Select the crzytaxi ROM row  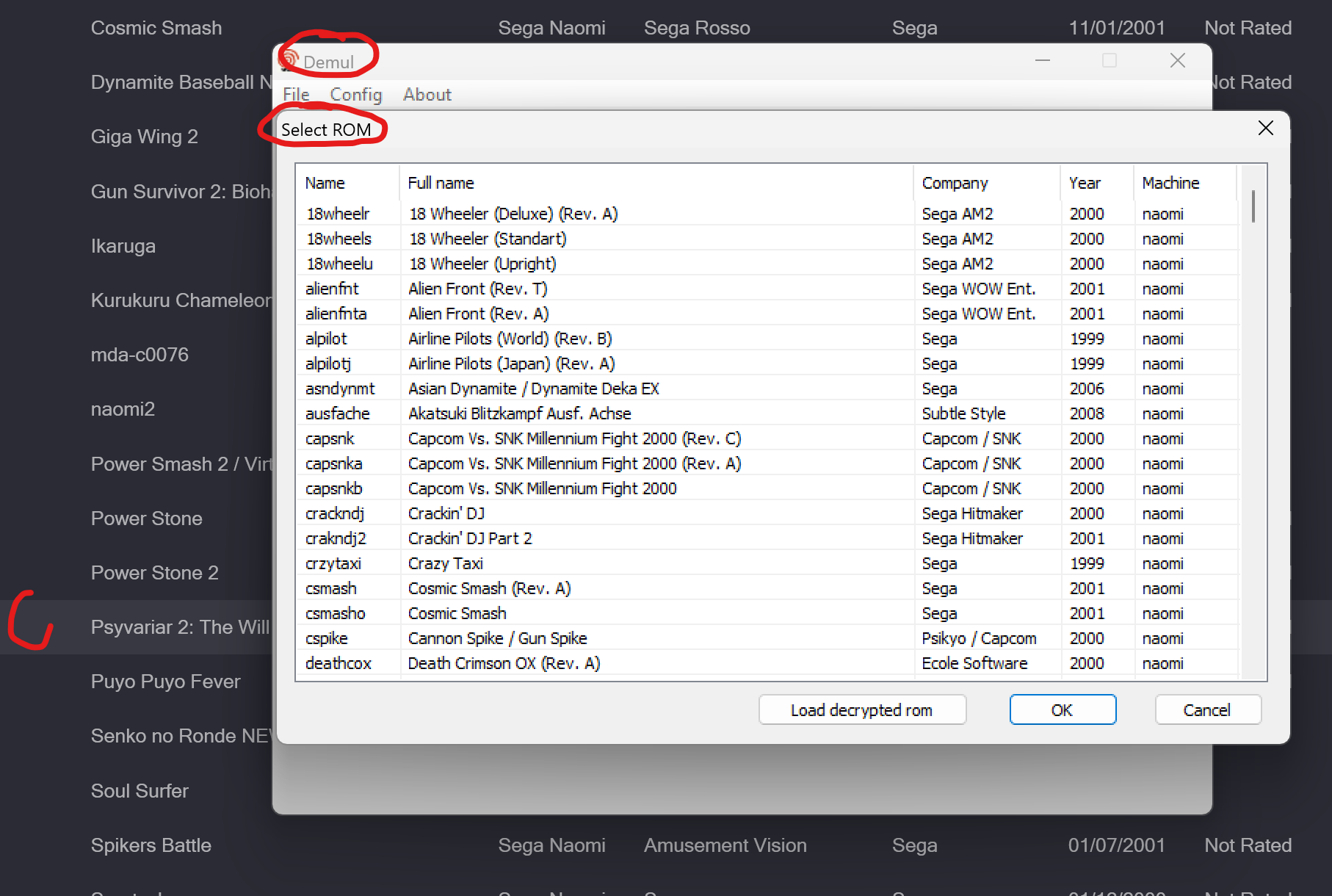767,563
